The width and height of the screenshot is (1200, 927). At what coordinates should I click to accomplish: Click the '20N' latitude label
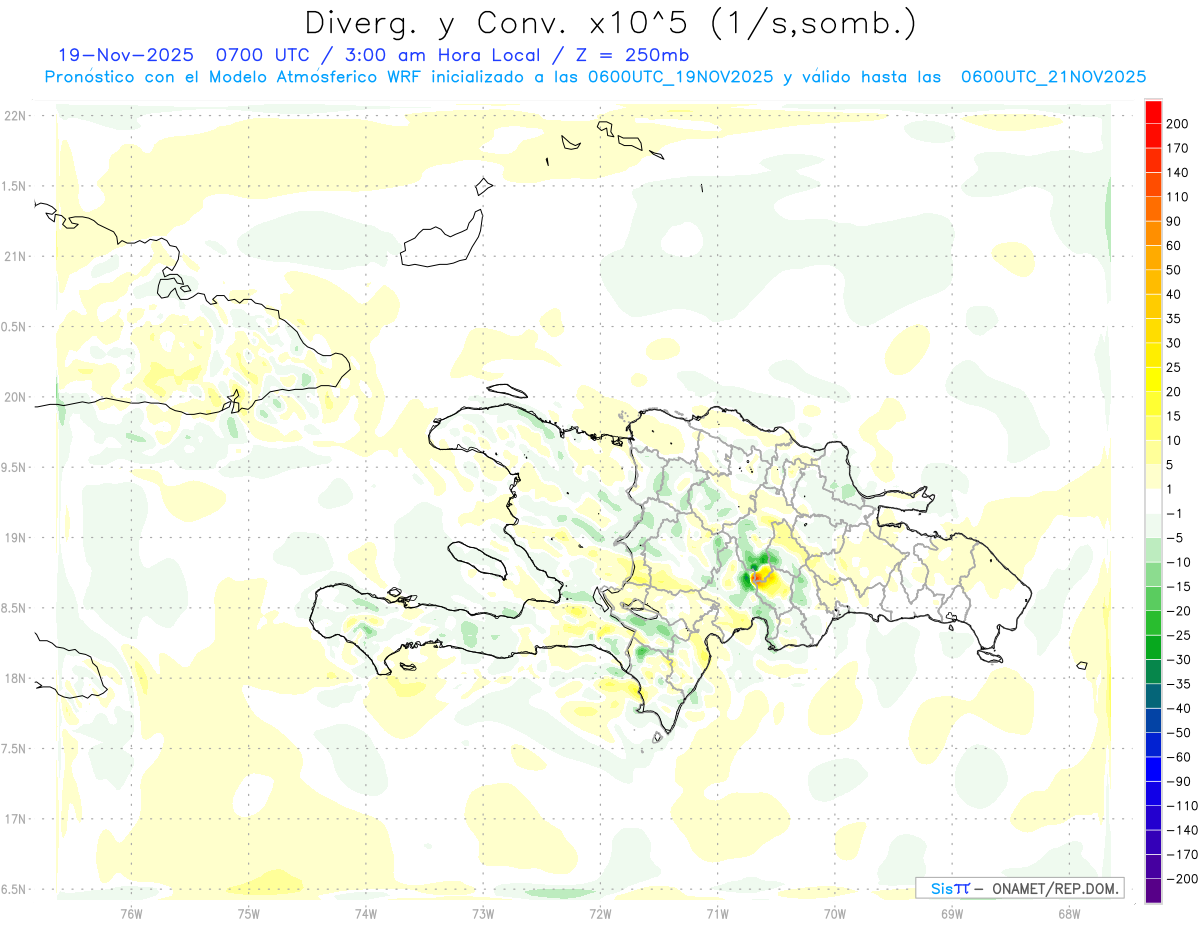pos(14,398)
